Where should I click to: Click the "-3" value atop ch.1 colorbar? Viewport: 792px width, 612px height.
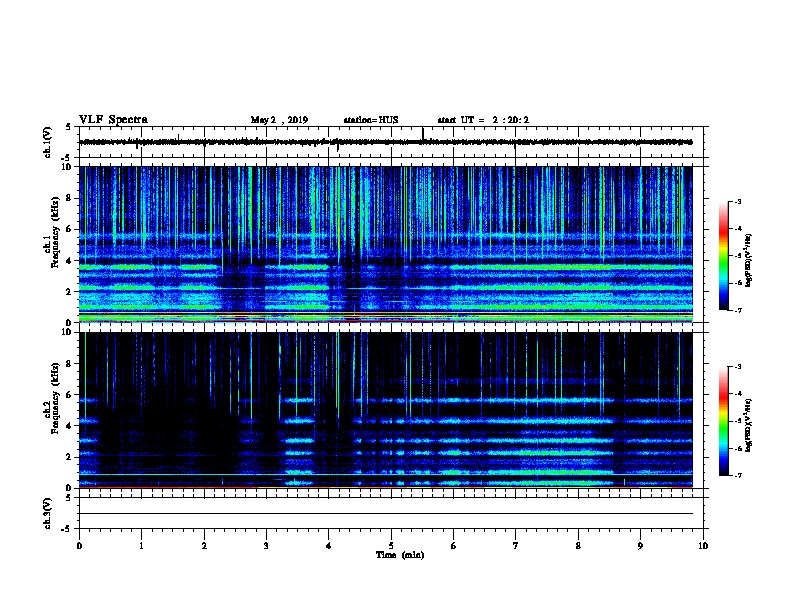738,202
